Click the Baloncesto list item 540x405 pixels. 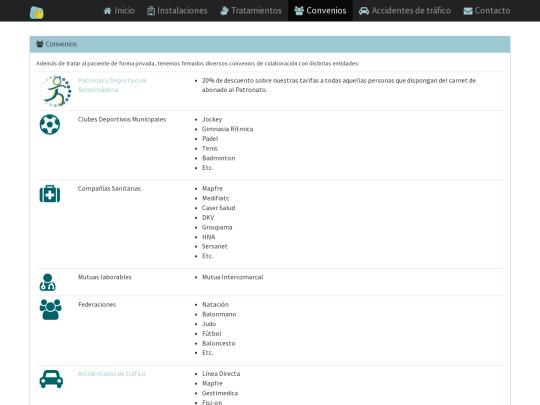click(x=219, y=343)
